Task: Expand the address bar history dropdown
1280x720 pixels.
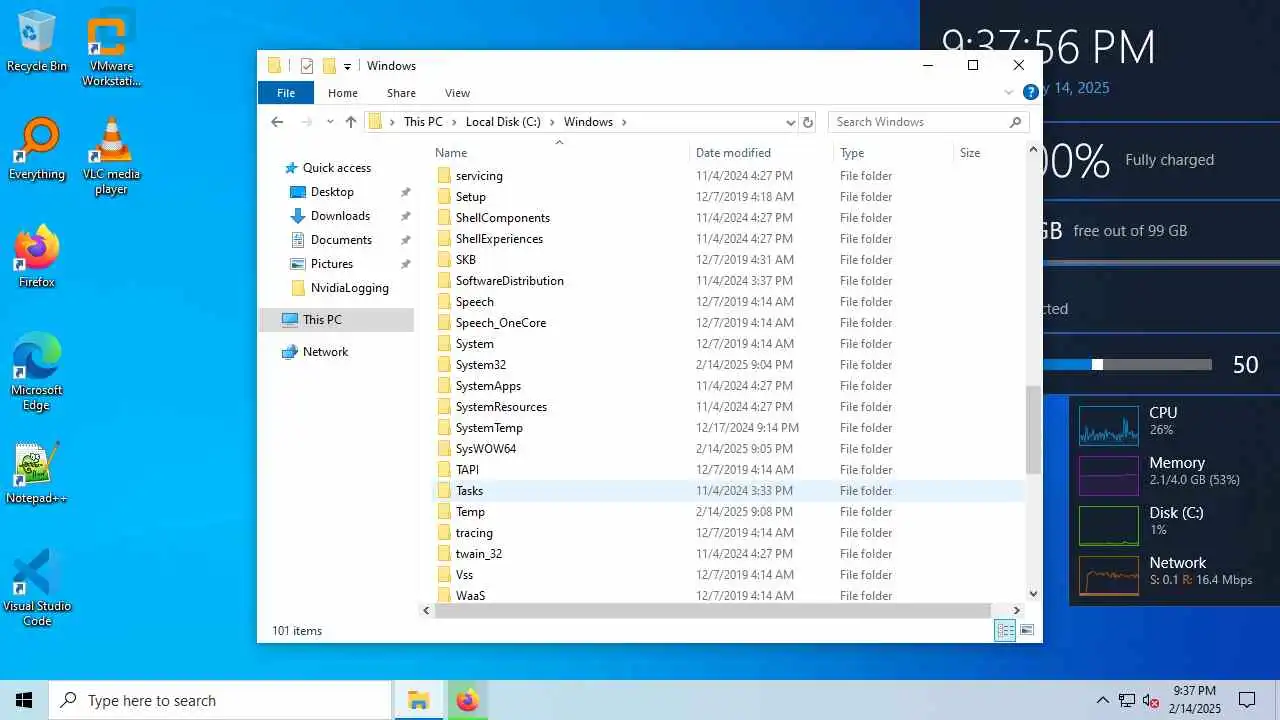Action: [x=791, y=122]
